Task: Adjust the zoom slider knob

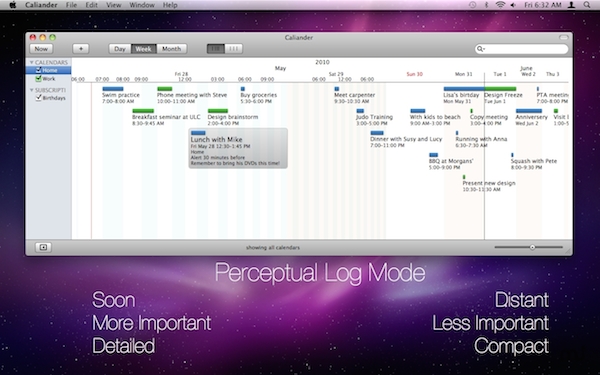Action: [532, 247]
